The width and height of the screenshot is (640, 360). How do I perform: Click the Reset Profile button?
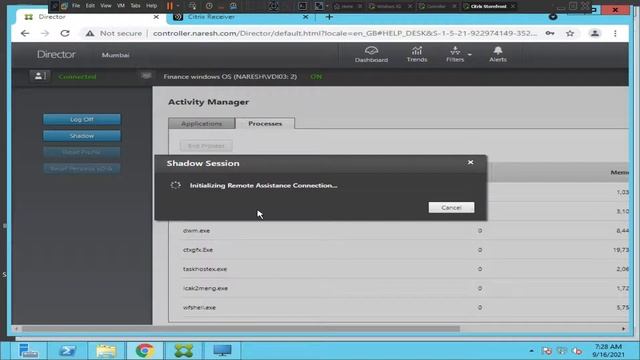pyautogui.click(x=82, y=152)
